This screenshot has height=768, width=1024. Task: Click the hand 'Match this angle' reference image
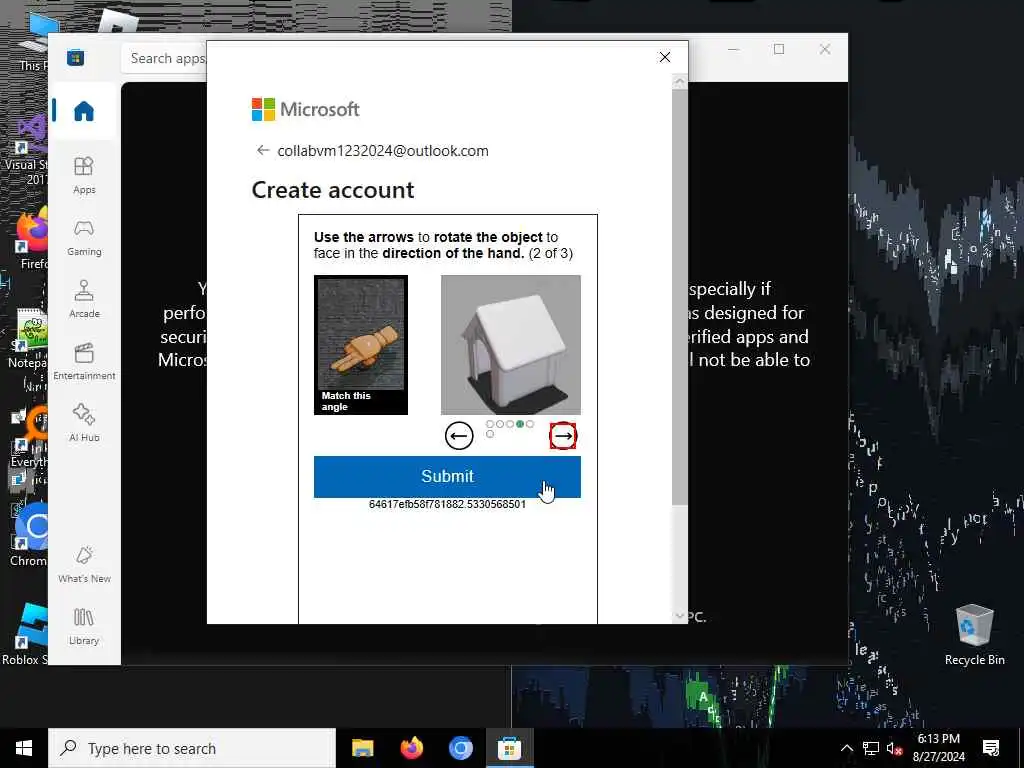(x=360, y=345)
